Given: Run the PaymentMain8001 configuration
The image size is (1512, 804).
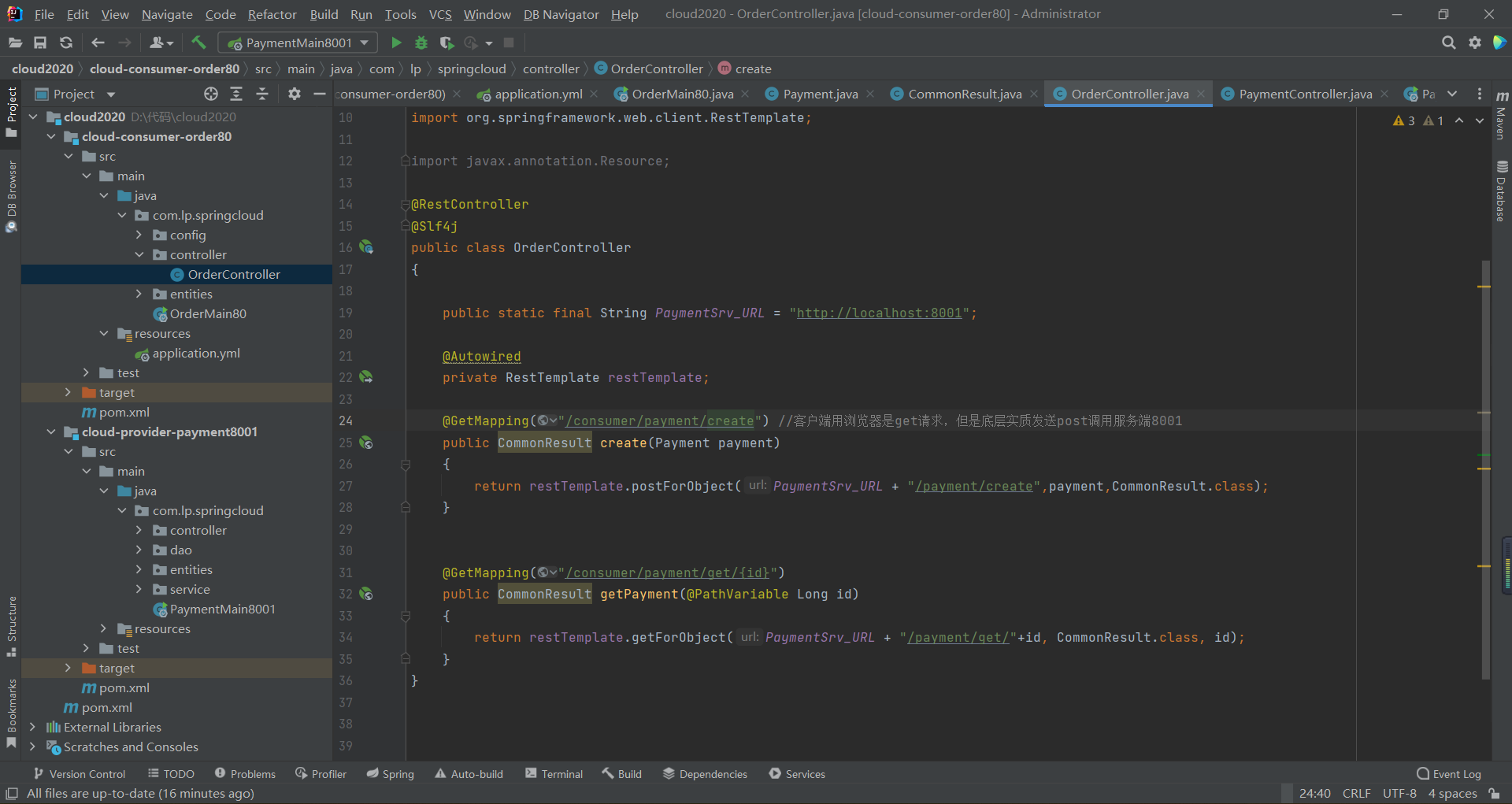Looking at the screenshot, I should [396, 43].
